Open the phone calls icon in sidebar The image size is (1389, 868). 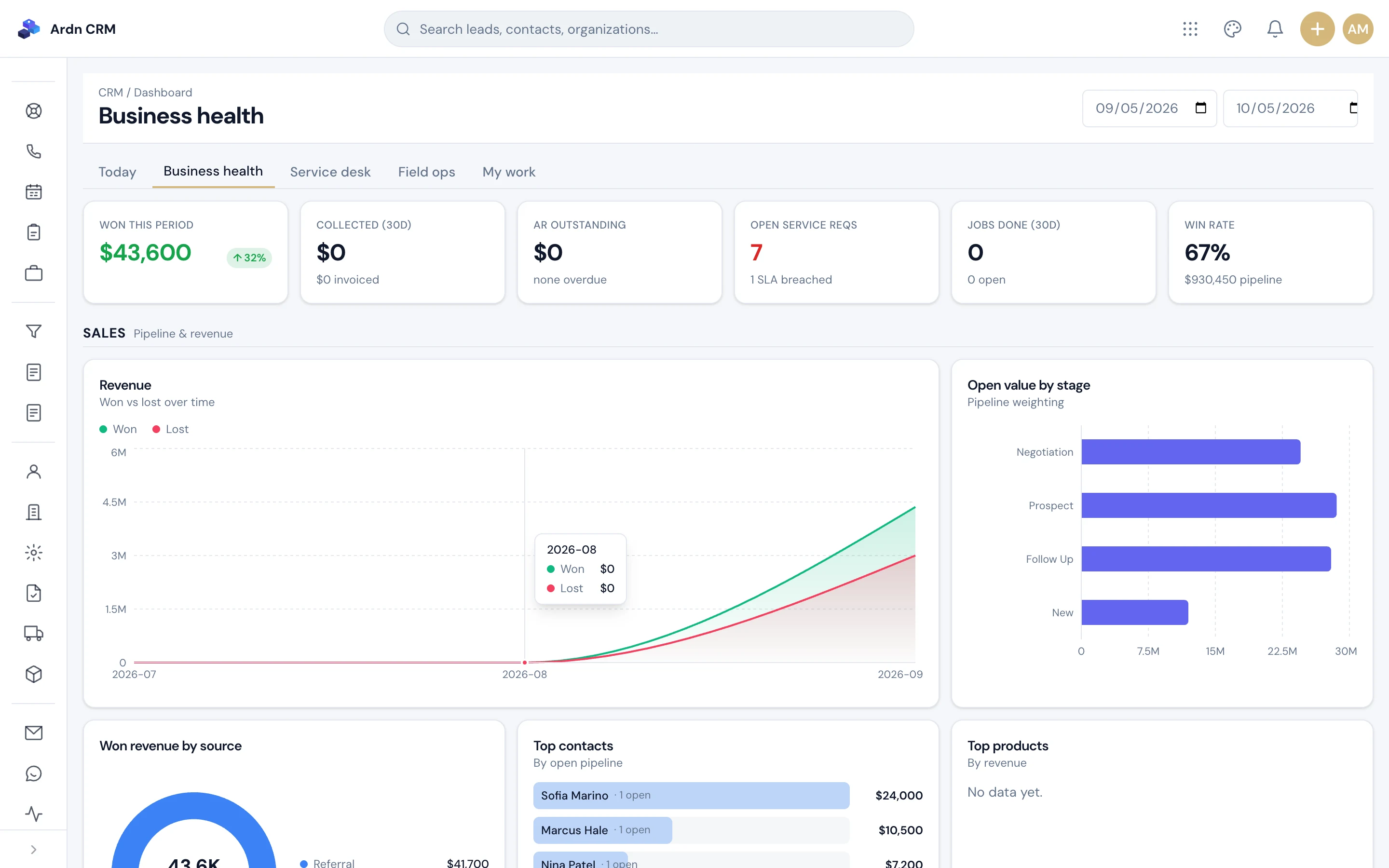point(33,151)
